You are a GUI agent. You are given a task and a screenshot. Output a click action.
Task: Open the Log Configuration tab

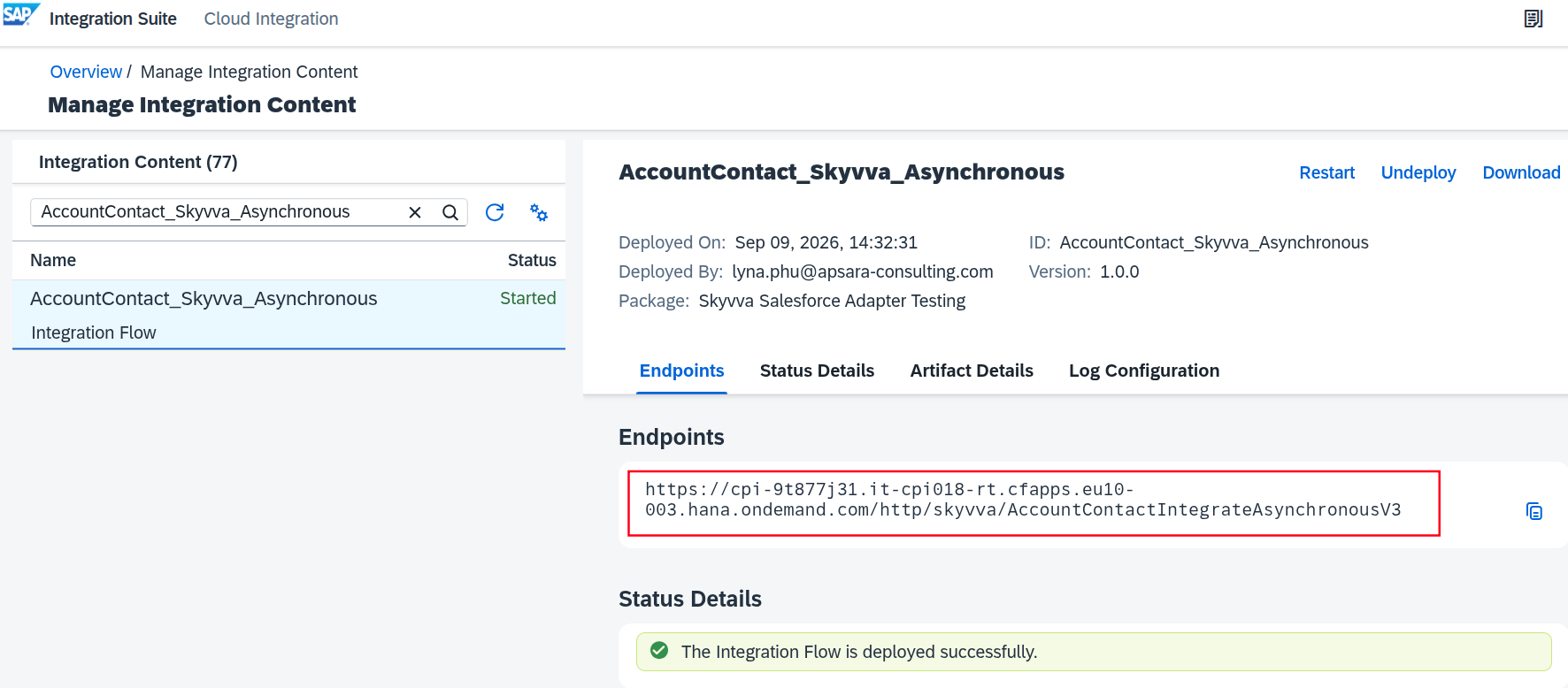tap(1144, 371)
